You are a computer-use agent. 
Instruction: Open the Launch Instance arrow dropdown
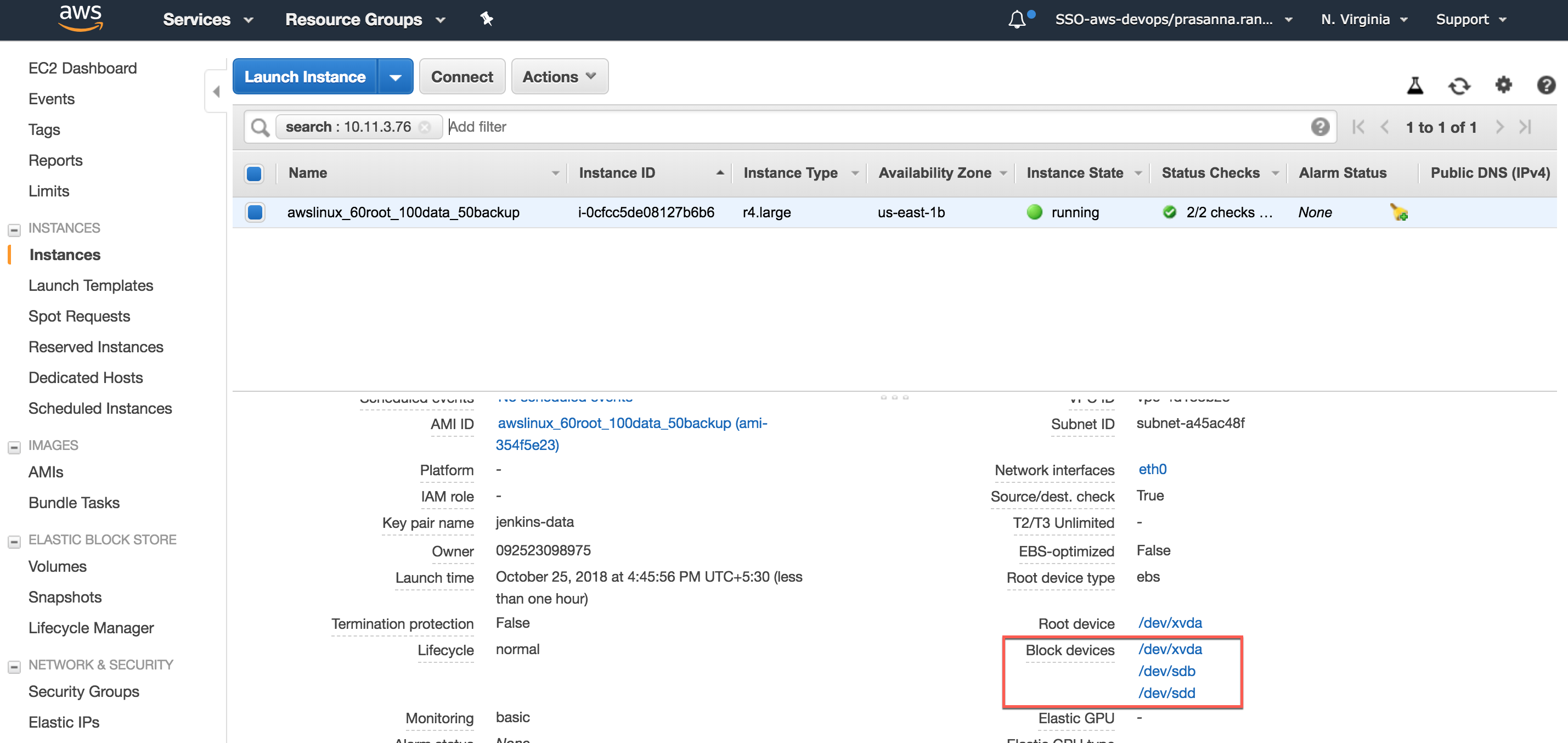395,77
